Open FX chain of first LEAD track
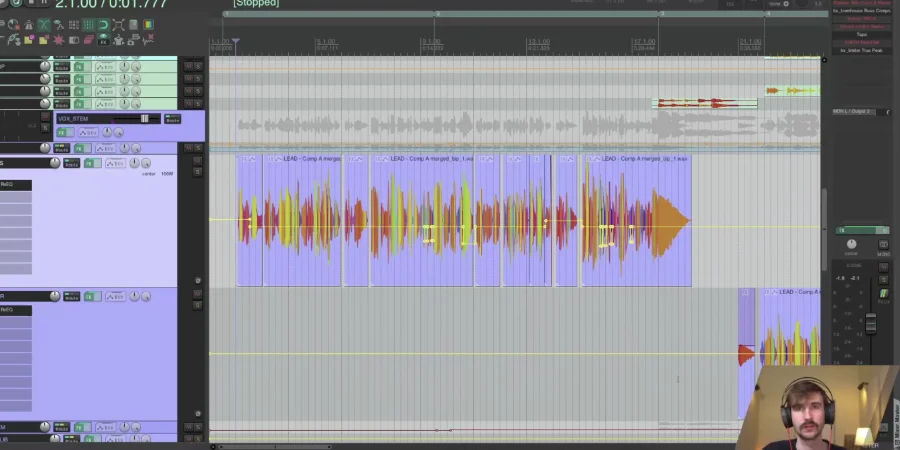Image resolution: width=900 pixels, height=450 pixels. 89,163
